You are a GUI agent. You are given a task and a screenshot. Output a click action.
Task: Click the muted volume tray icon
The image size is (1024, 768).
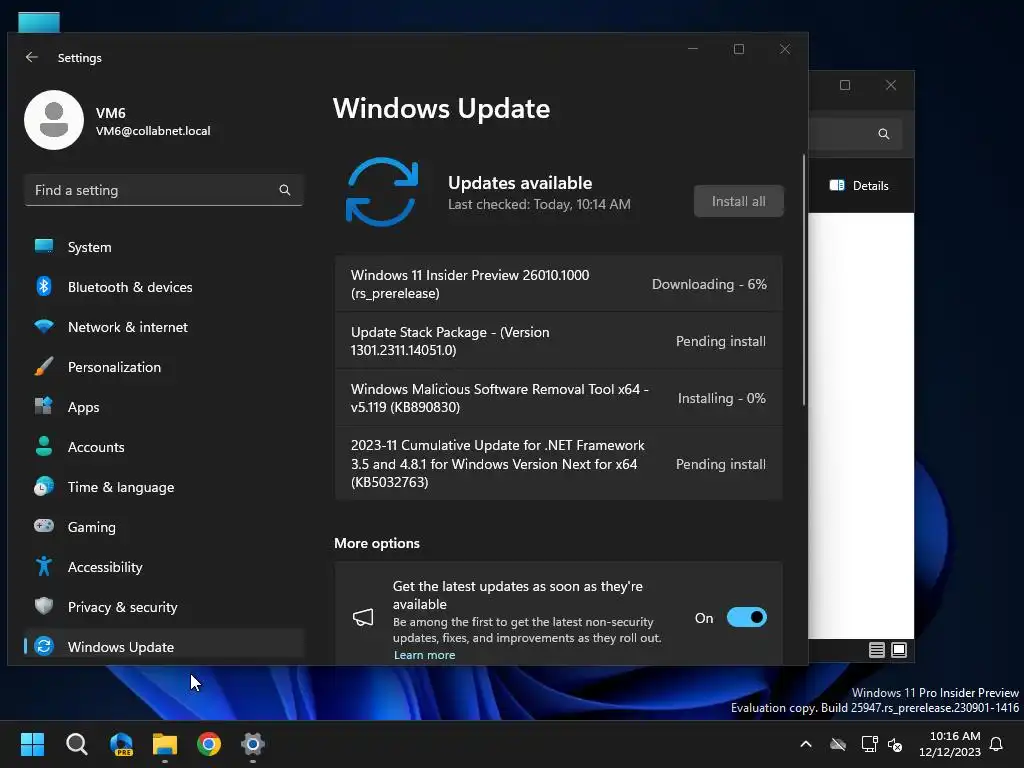[x=895, y=744]
